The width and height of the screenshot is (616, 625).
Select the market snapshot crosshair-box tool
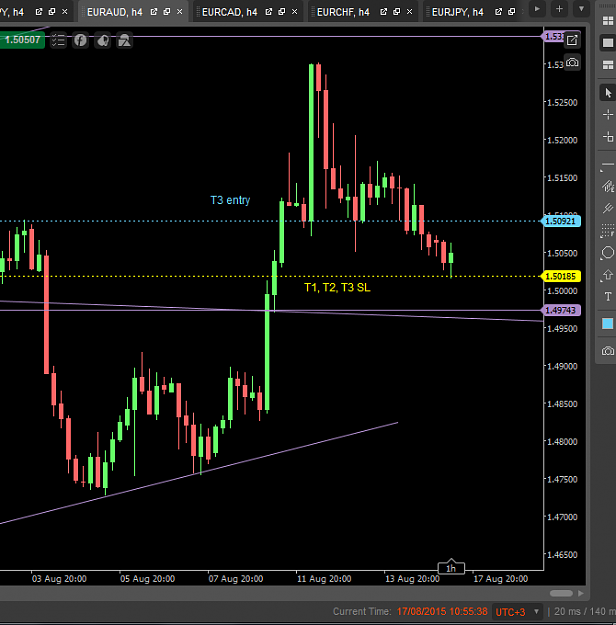[x=608, y=137]
